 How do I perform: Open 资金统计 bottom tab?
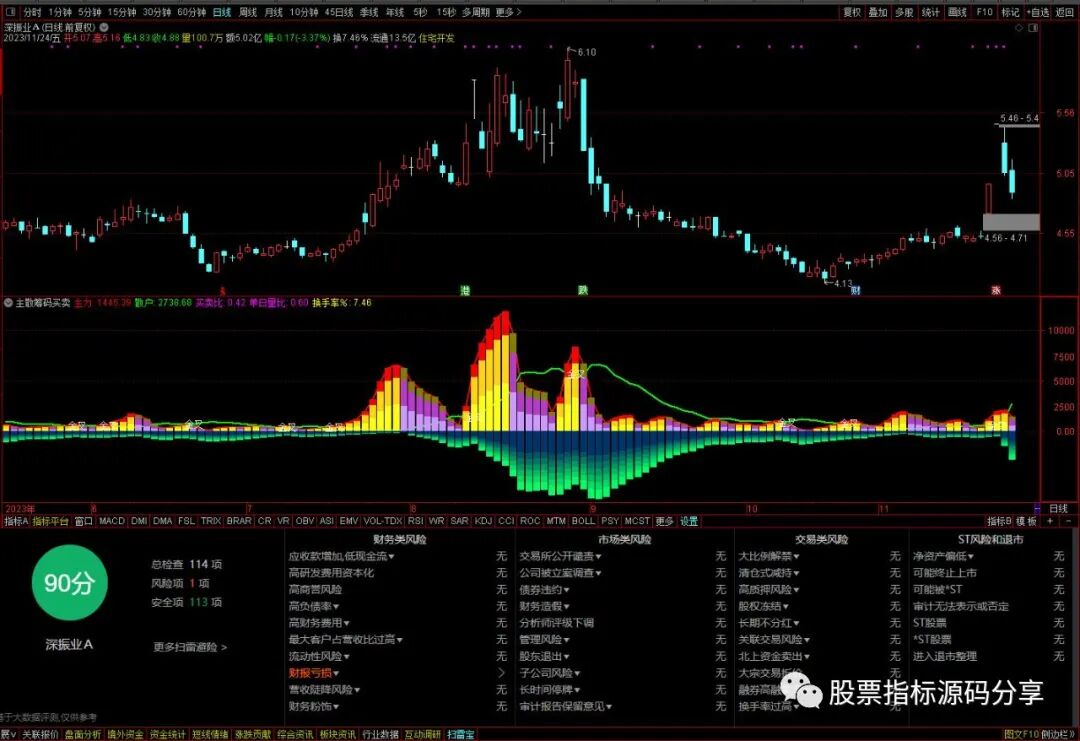tap(167, 735)
